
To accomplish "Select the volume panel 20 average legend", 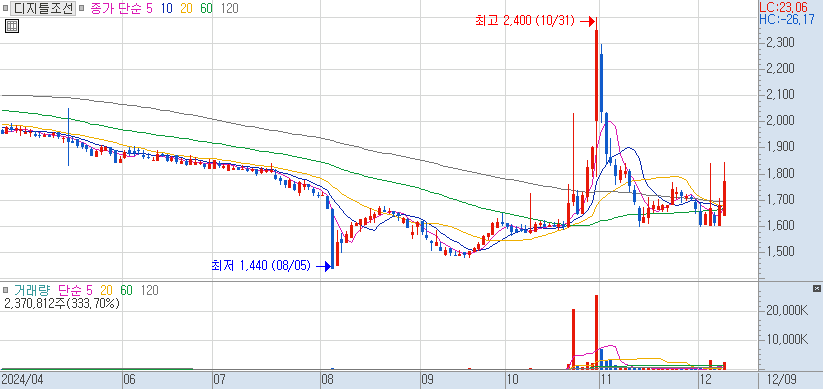I will [107, 290].
